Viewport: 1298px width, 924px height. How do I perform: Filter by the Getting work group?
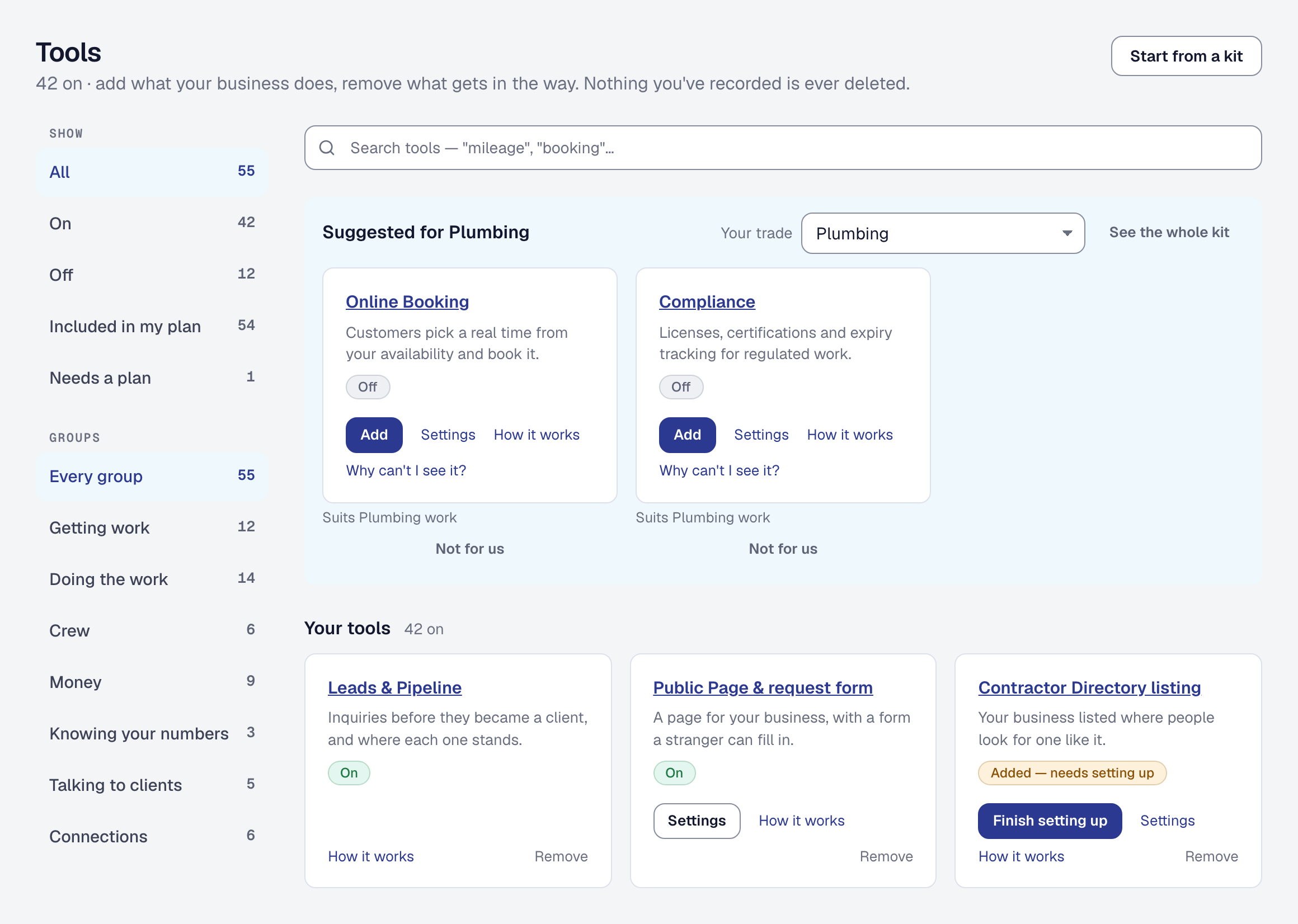(x=152, y=527)
